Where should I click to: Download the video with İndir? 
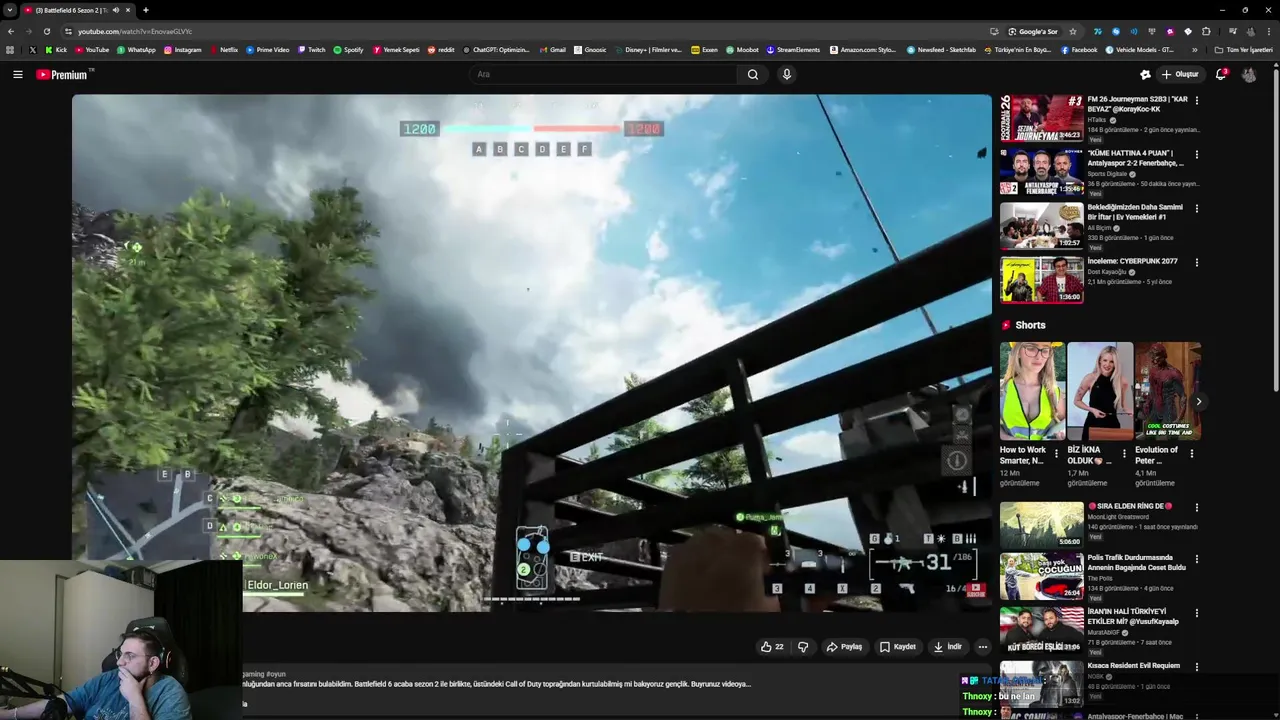(947, 647)
